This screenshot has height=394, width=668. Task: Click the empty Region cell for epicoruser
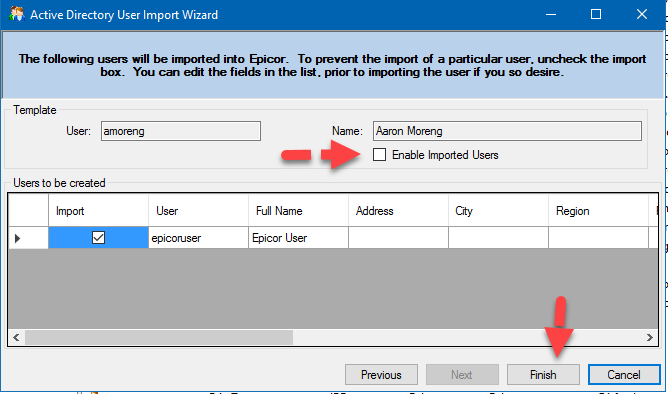tap(598, 238)
